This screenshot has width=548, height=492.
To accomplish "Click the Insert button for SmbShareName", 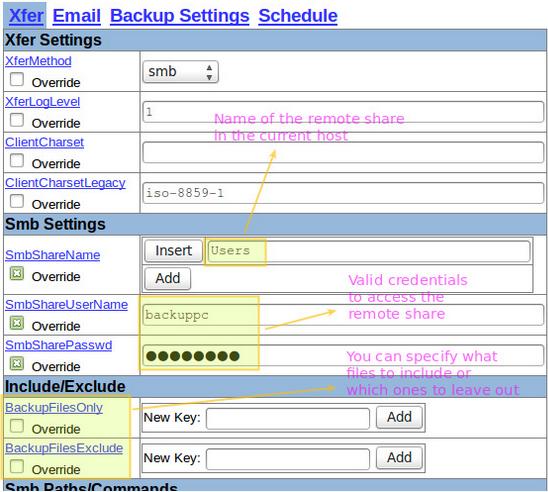I will pyautogui.click(x=174, y=251).
